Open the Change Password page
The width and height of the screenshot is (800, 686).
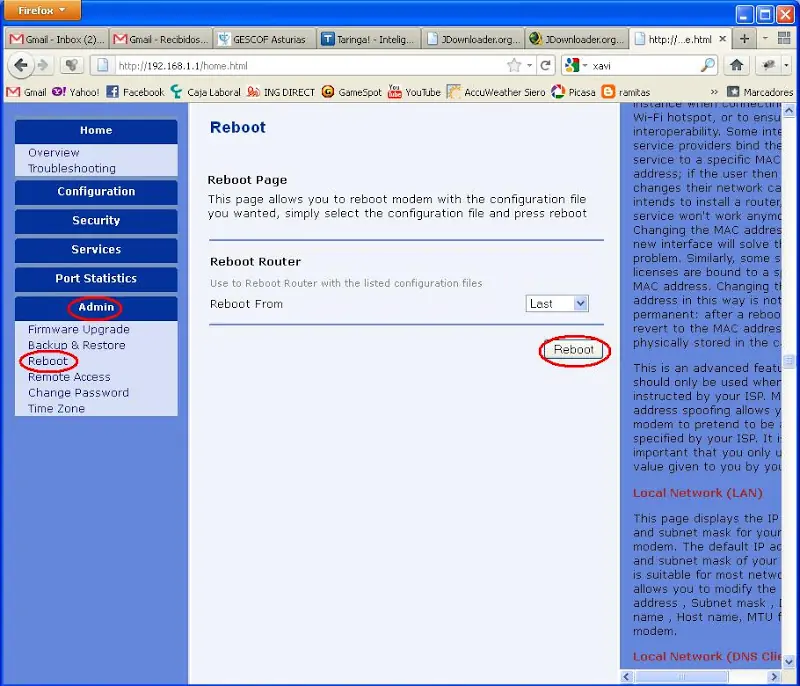tap(78, 393)
